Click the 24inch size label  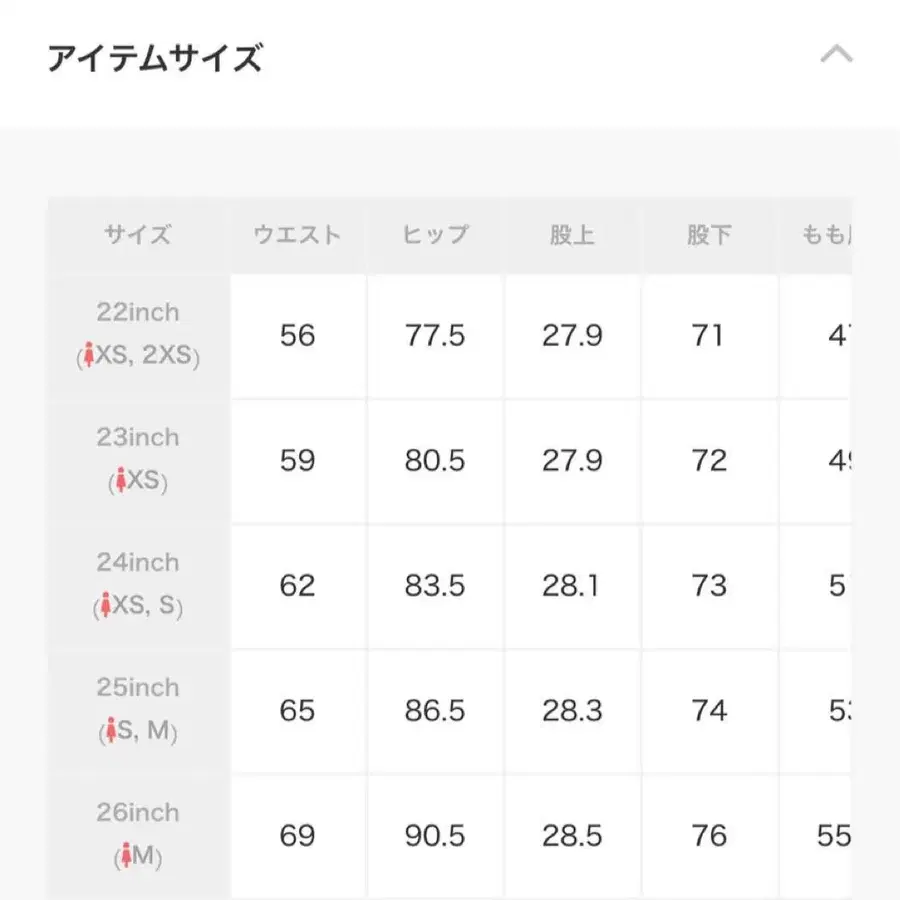click(x=138, y=562)
